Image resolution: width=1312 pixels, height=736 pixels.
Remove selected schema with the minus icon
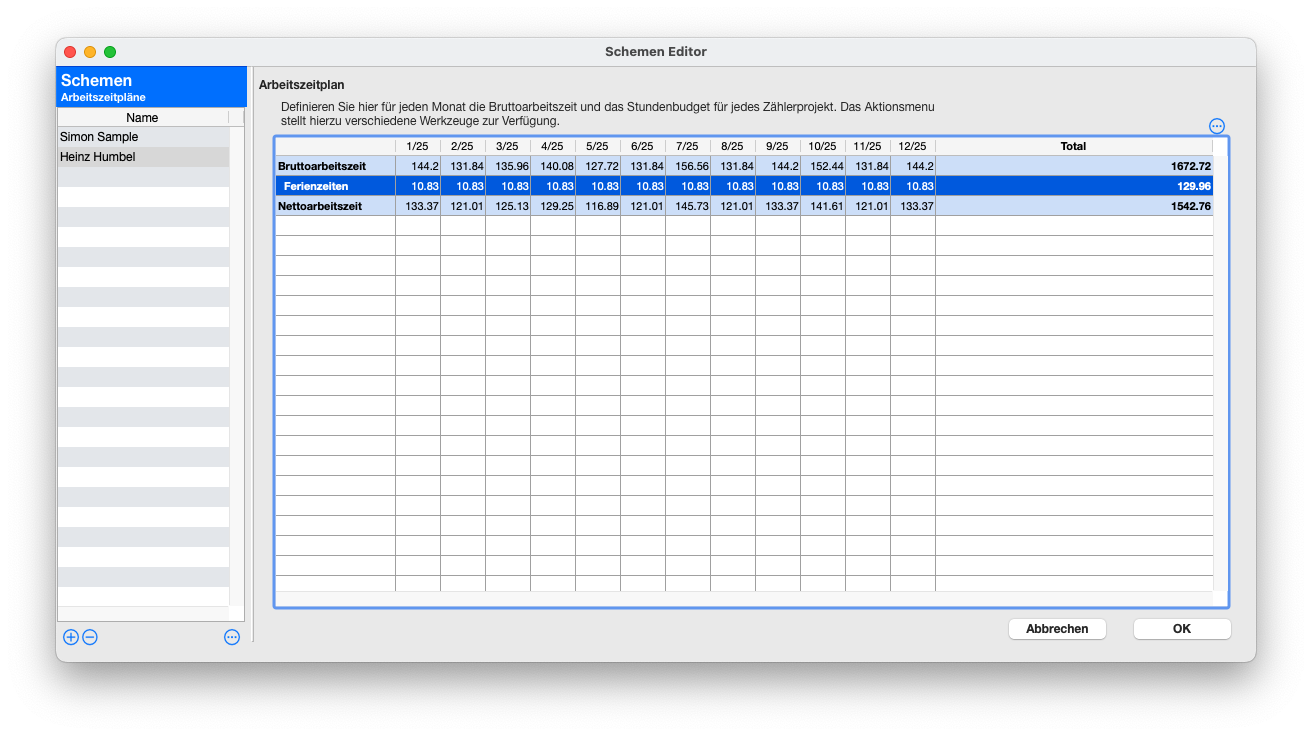(90, 637)
